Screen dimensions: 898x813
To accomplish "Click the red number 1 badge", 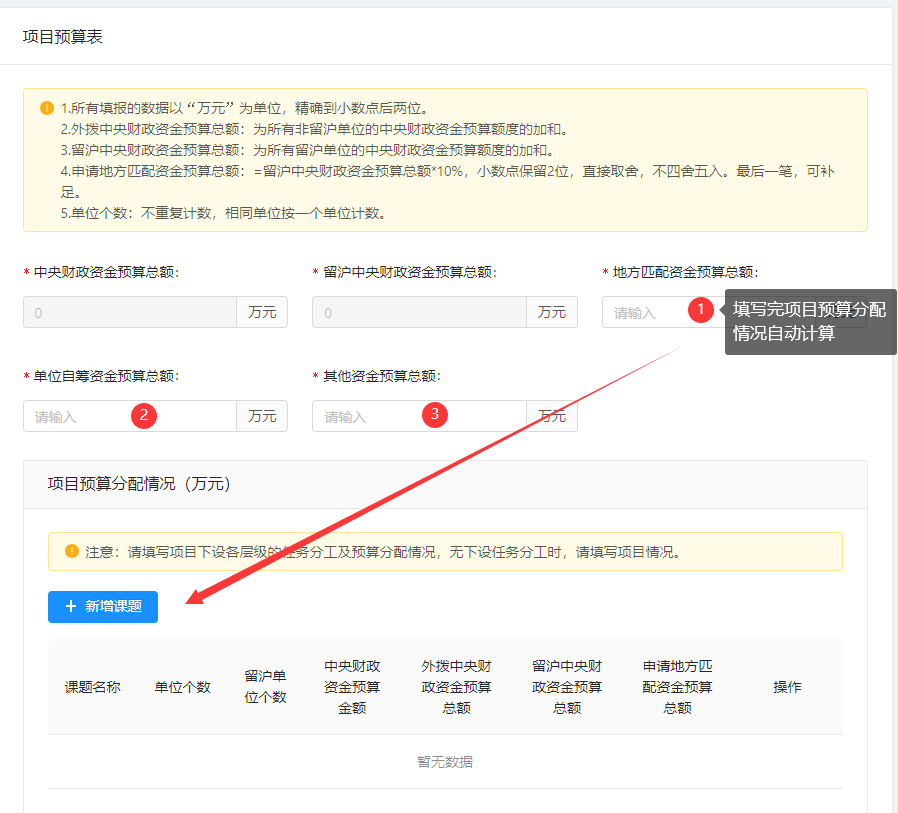I will tap(701, 310).
